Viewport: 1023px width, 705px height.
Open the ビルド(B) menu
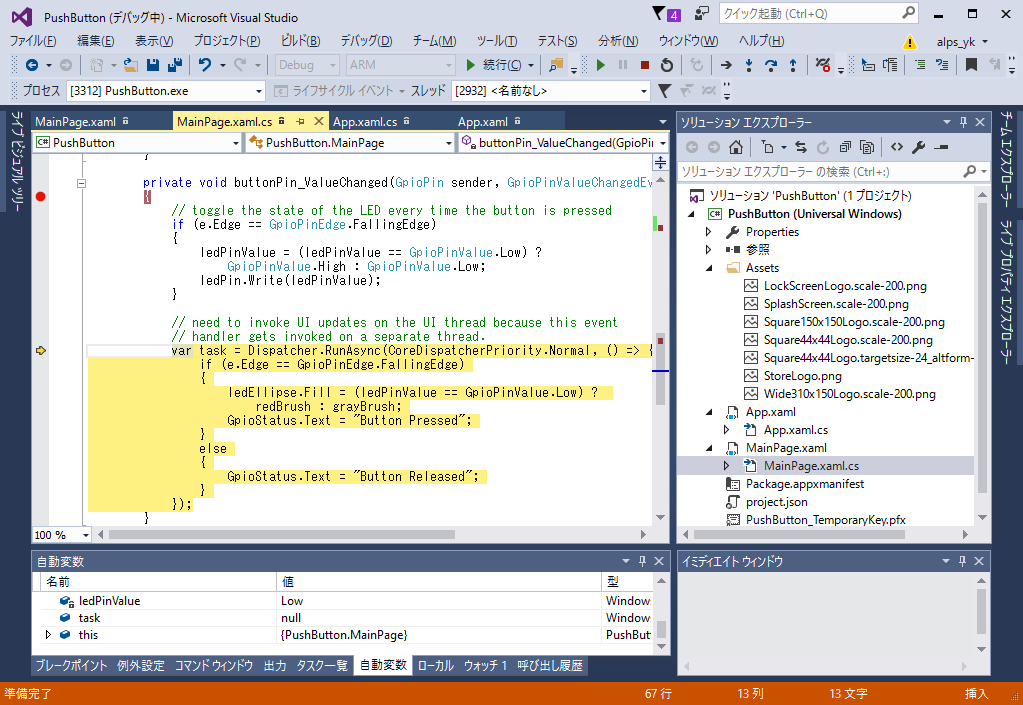300,41
